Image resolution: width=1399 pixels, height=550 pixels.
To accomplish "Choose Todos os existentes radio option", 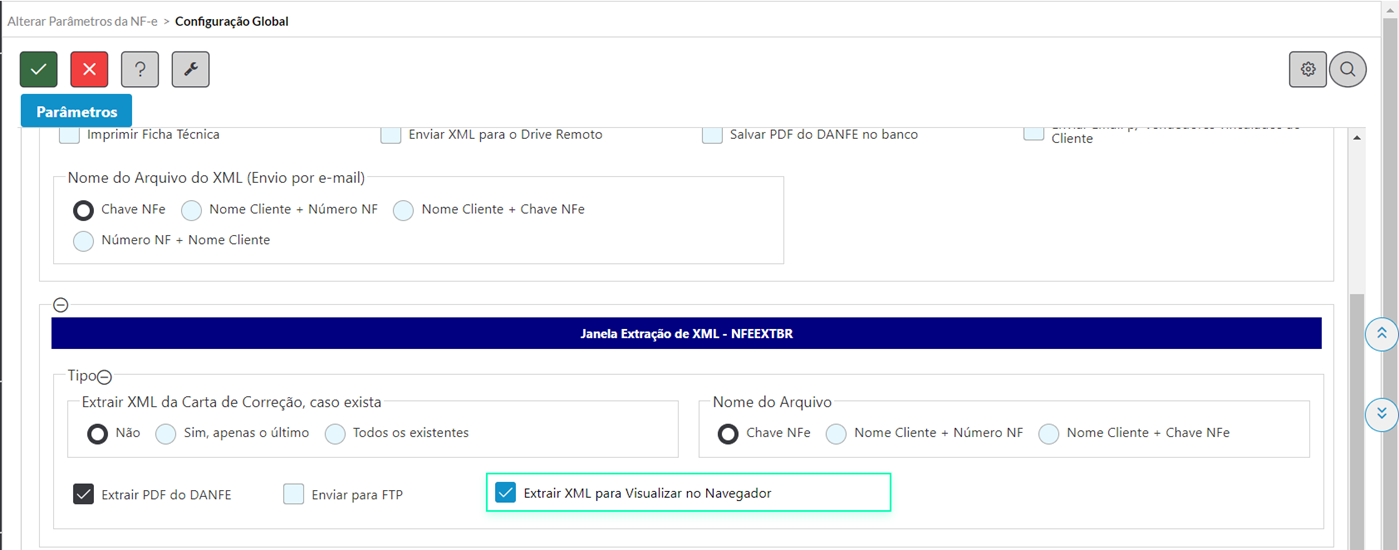I will [x=335, y=434].
